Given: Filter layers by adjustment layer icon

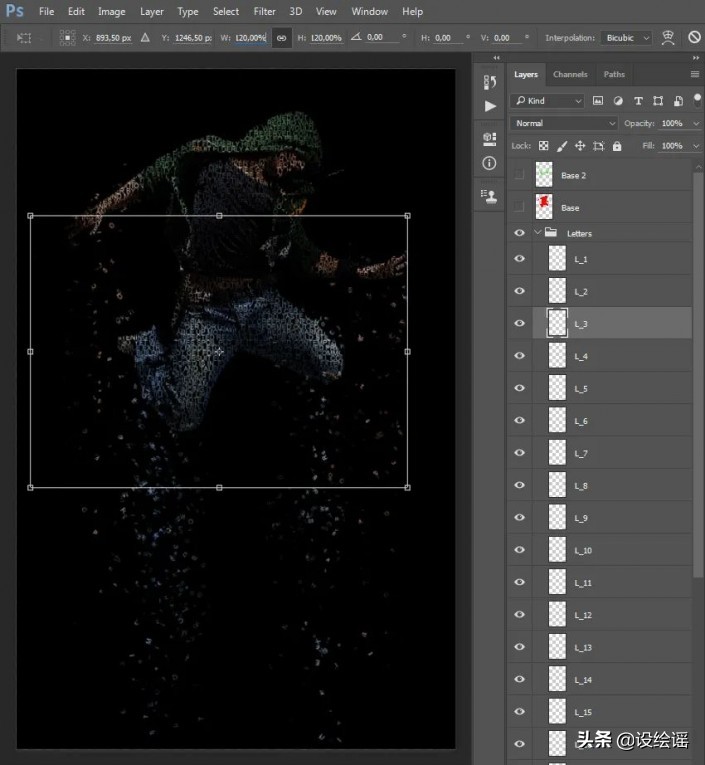Looking at the screenshot, I should coord(618,101).
